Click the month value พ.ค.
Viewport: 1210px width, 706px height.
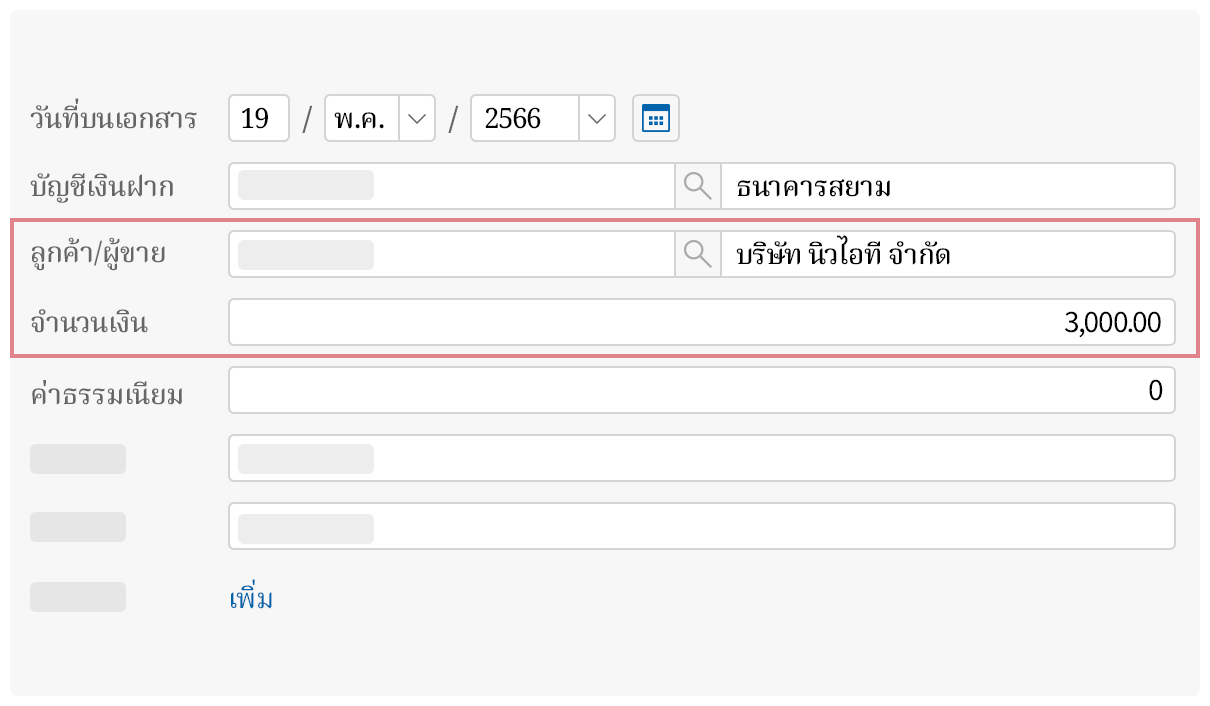[360, 118]
